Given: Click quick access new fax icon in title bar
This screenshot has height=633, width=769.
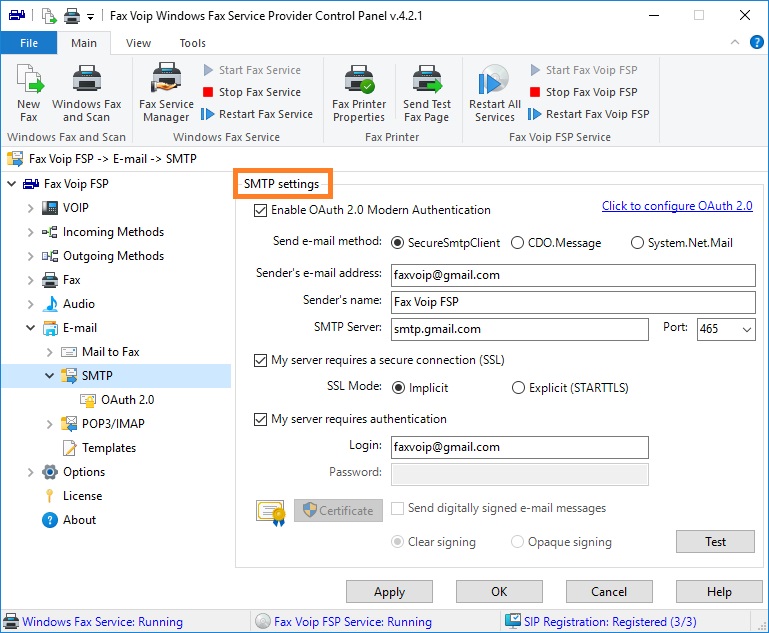Looking at the screenshot, I should pyautogui.click(x=49, y=16).
